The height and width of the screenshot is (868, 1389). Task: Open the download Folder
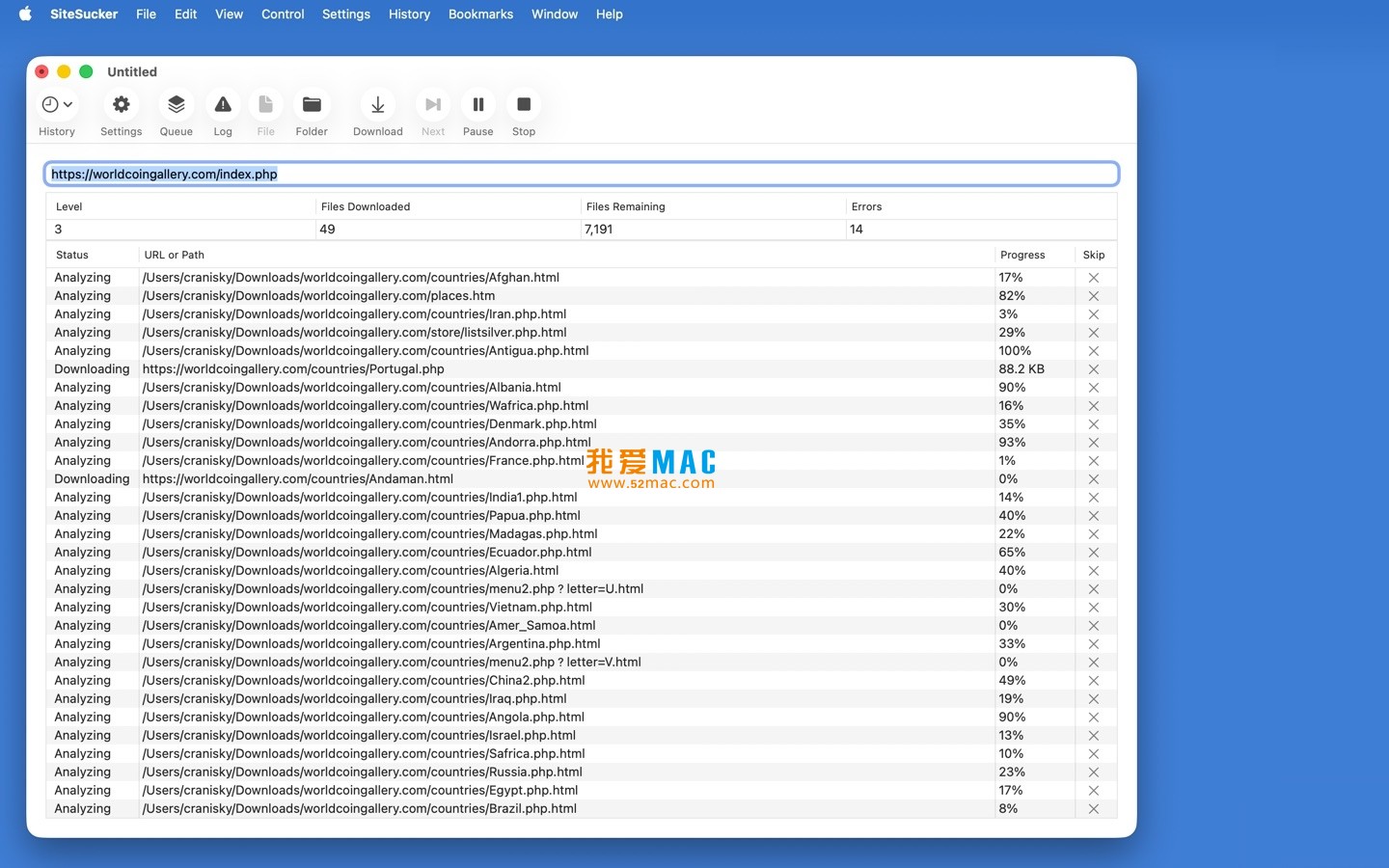point(311,104)
